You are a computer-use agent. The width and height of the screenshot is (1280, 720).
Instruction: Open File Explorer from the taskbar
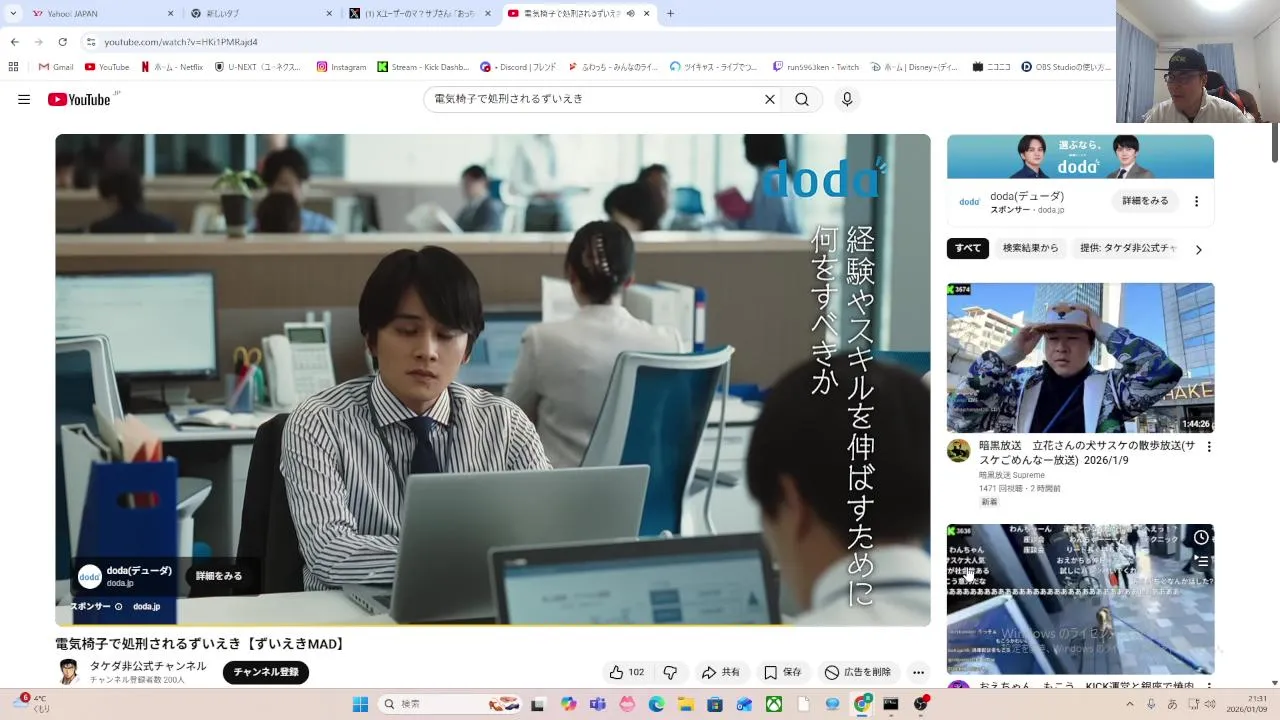(686, 704)
